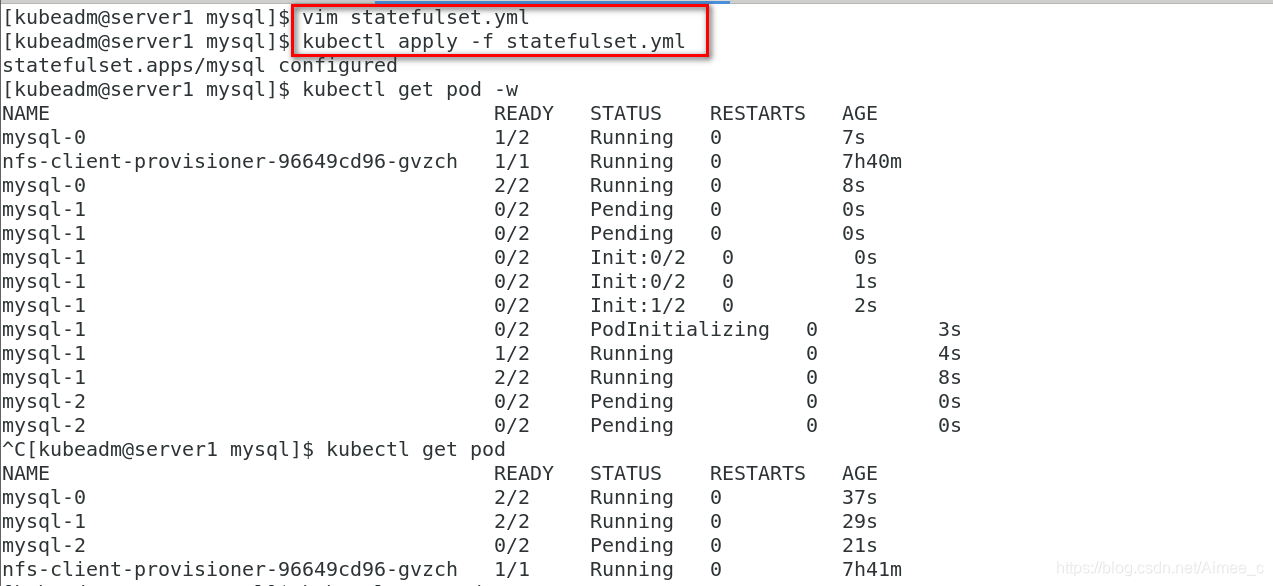Click the first READY column header
Image resolution: width=1273 pixels, height=586 pixels.
click(524, 114)
